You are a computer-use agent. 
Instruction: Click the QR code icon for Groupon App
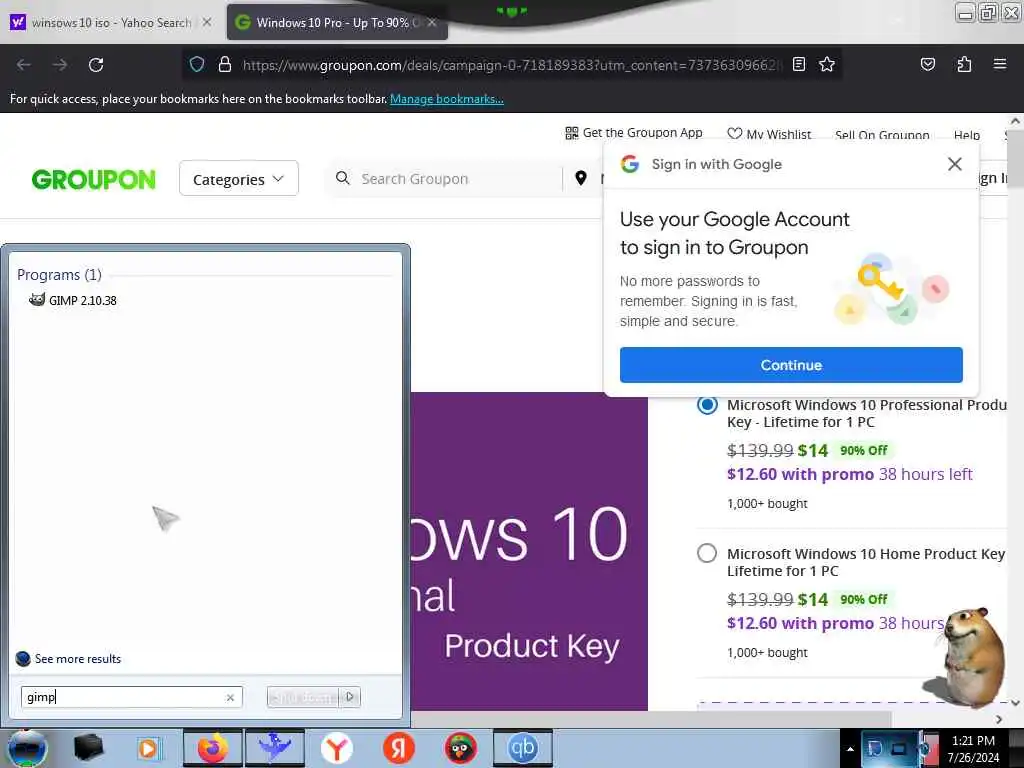tap(571, 133)
